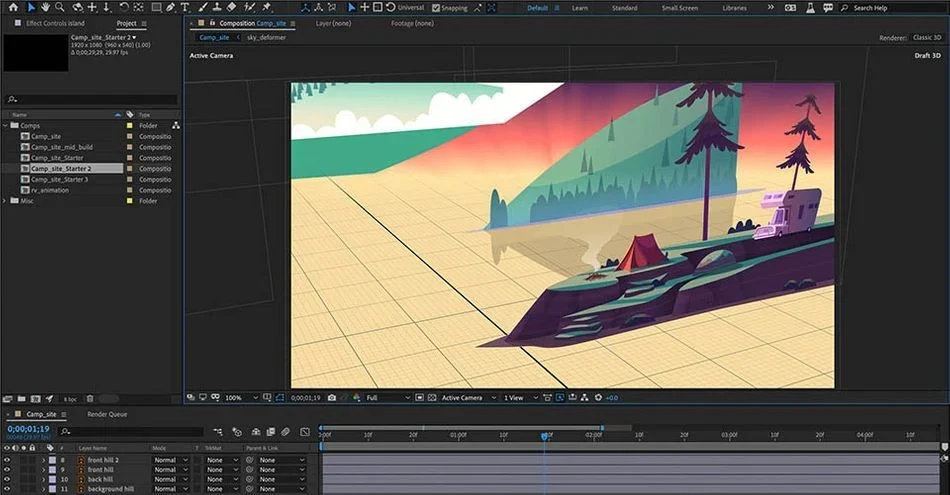The height and width of the screenshot is (495, 950).
Task: Select the Rotation tool
Action: coord(124,7)
